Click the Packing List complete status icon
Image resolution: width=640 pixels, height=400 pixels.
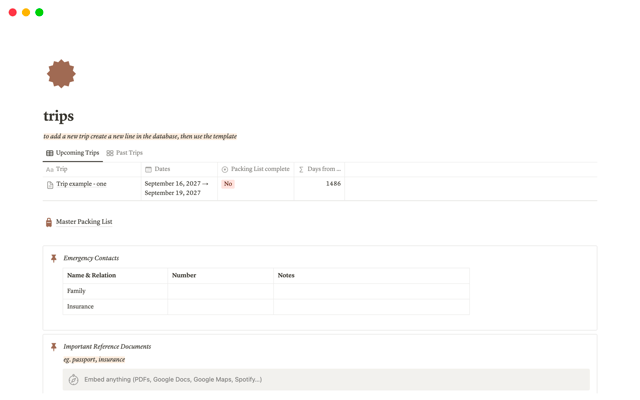pyautogui.click(x=225, y=170)
